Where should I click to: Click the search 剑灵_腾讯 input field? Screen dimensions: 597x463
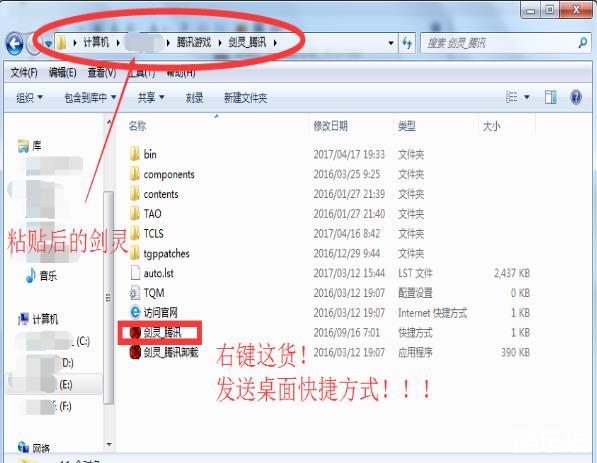(499, 43)
